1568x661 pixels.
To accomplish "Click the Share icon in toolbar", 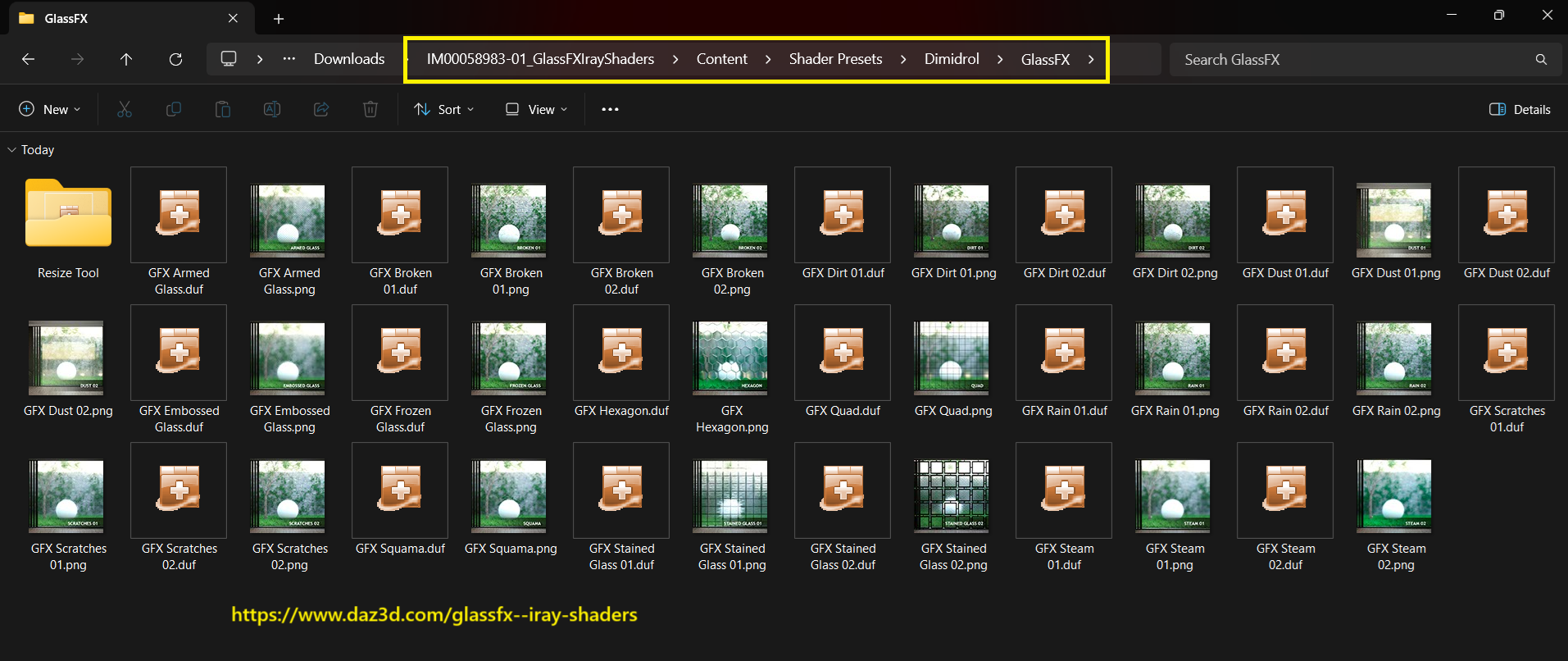I will coord(321,109).
